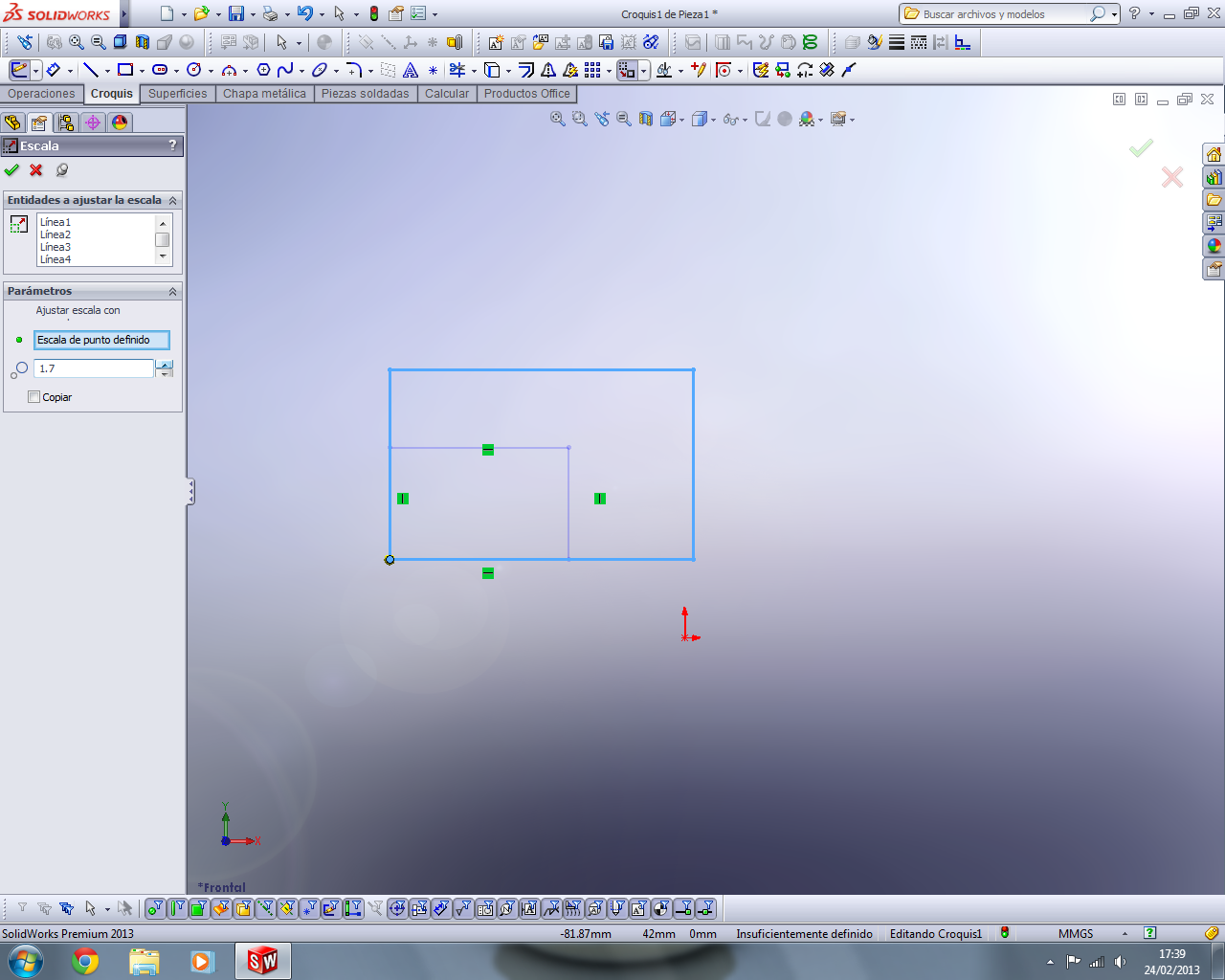Click the Escala de punto definido field
Screen dimensions: 1225x980
[x=101, y=340]
